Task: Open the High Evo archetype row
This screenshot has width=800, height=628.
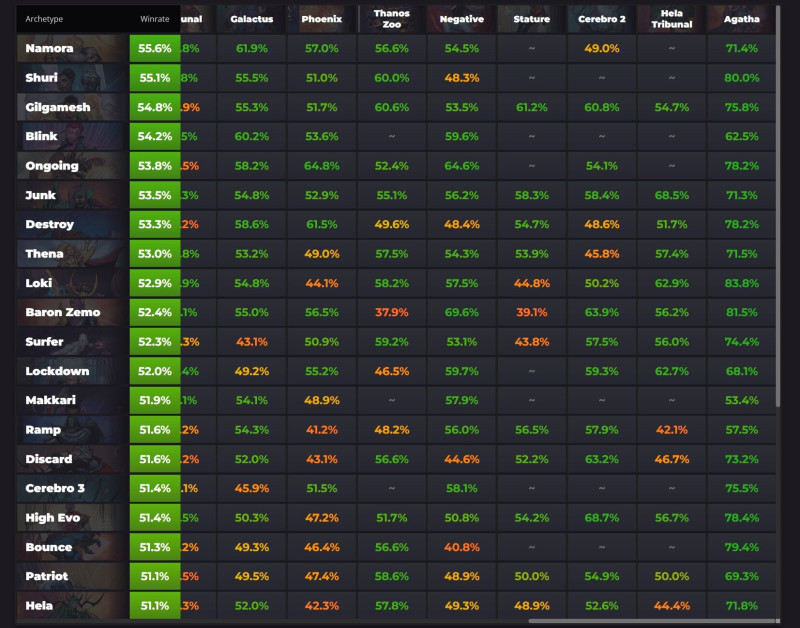Action: [72, 518]
